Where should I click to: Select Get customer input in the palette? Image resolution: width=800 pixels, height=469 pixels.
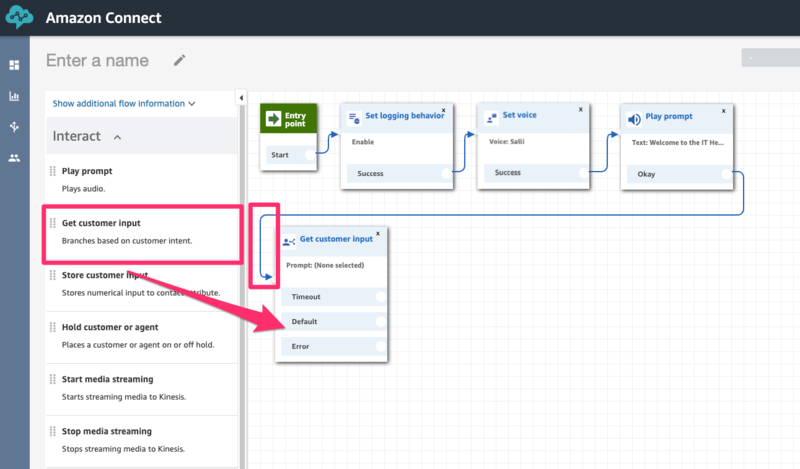point(142,232)
